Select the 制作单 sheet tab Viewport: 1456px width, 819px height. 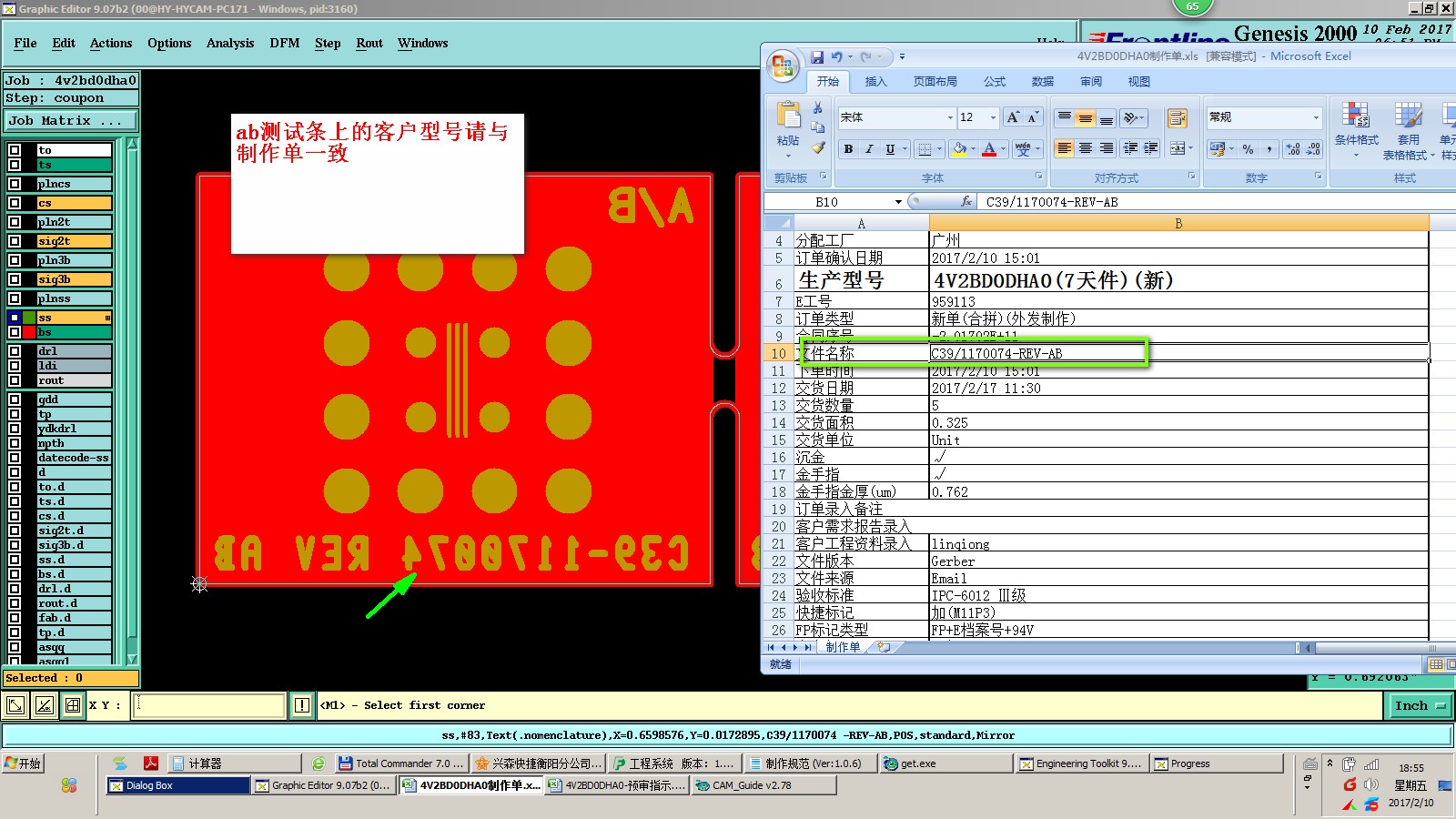click(x=843, y=647)
